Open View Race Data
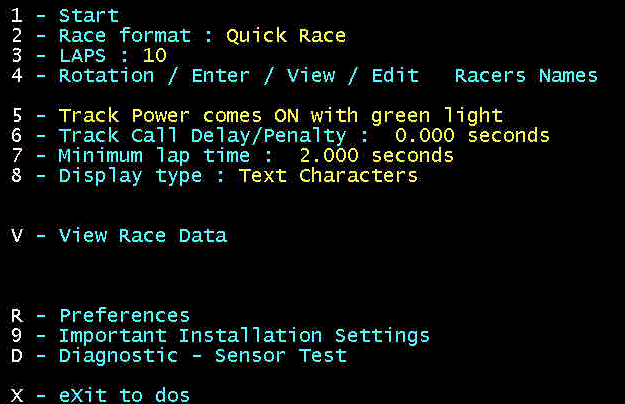This screenshot has width=625, height=404. pyautogui.click(x=142, y=235)
